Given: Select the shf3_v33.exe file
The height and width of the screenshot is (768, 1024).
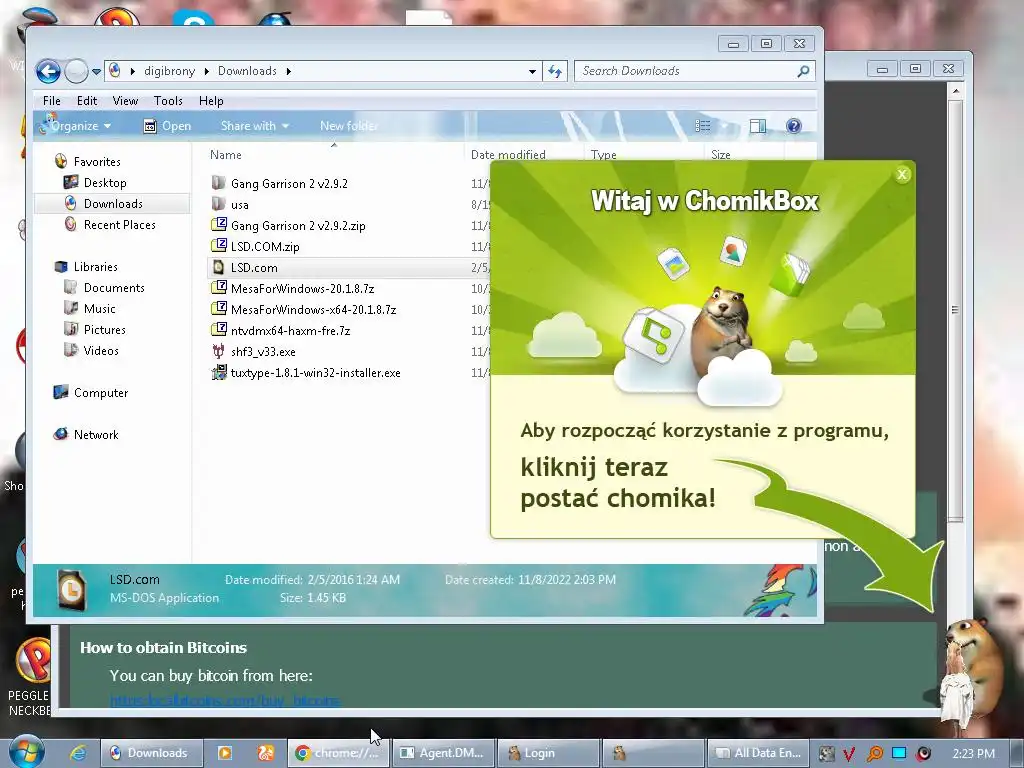Looking at the screenshot, I should (263, 351).
